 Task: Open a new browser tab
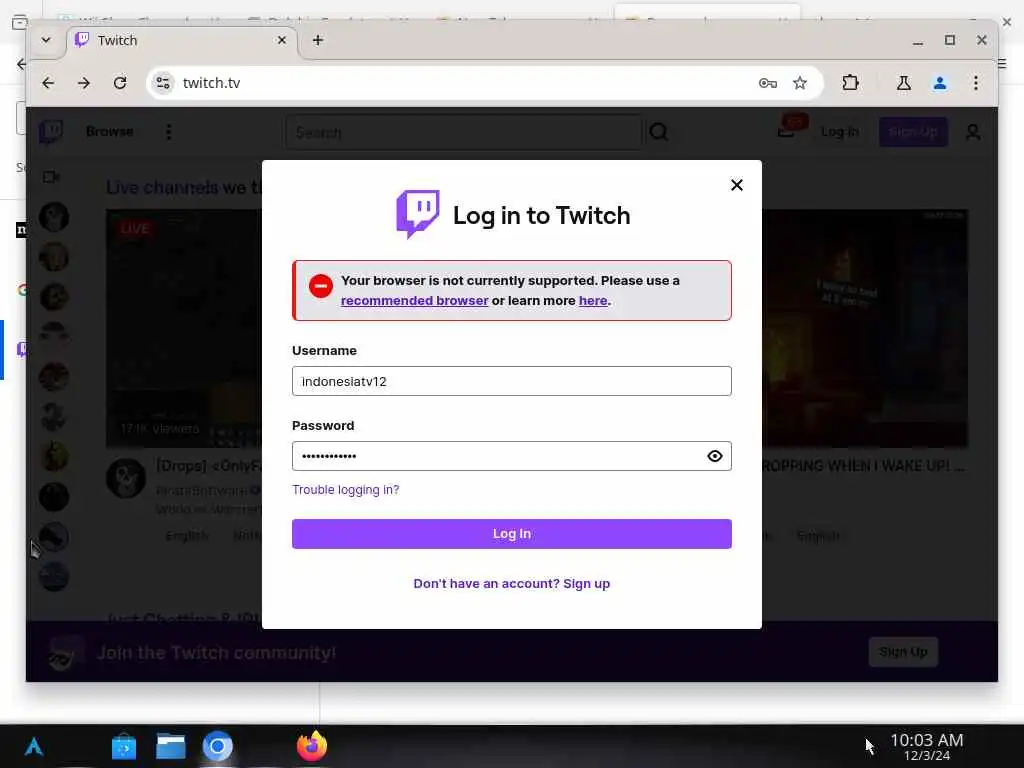(318, 40)
